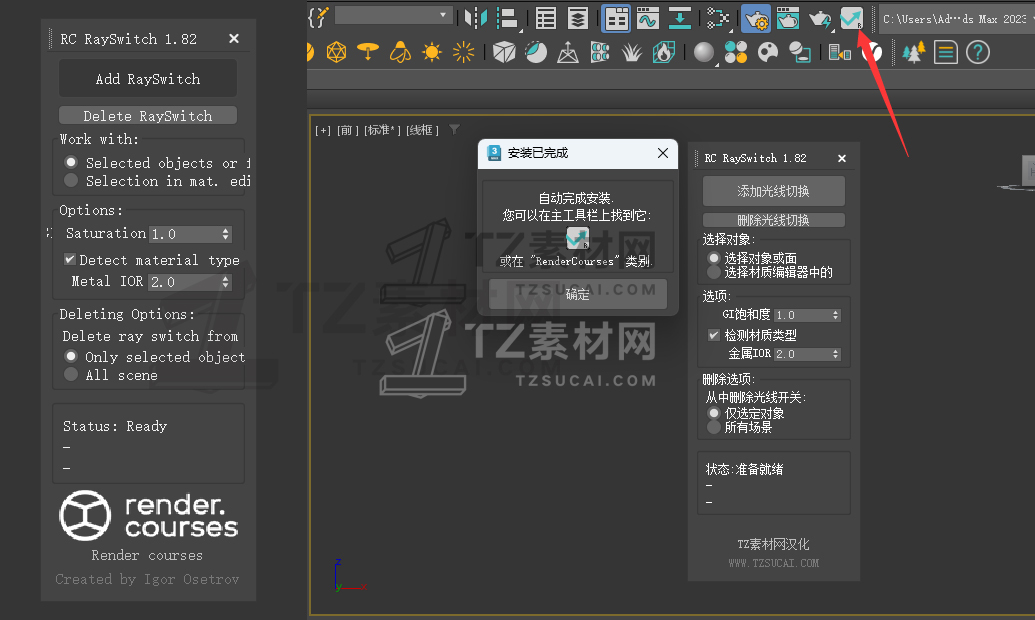
Task: Click the orange mushroom-shaped light icon
Action: tap(368, 52)
